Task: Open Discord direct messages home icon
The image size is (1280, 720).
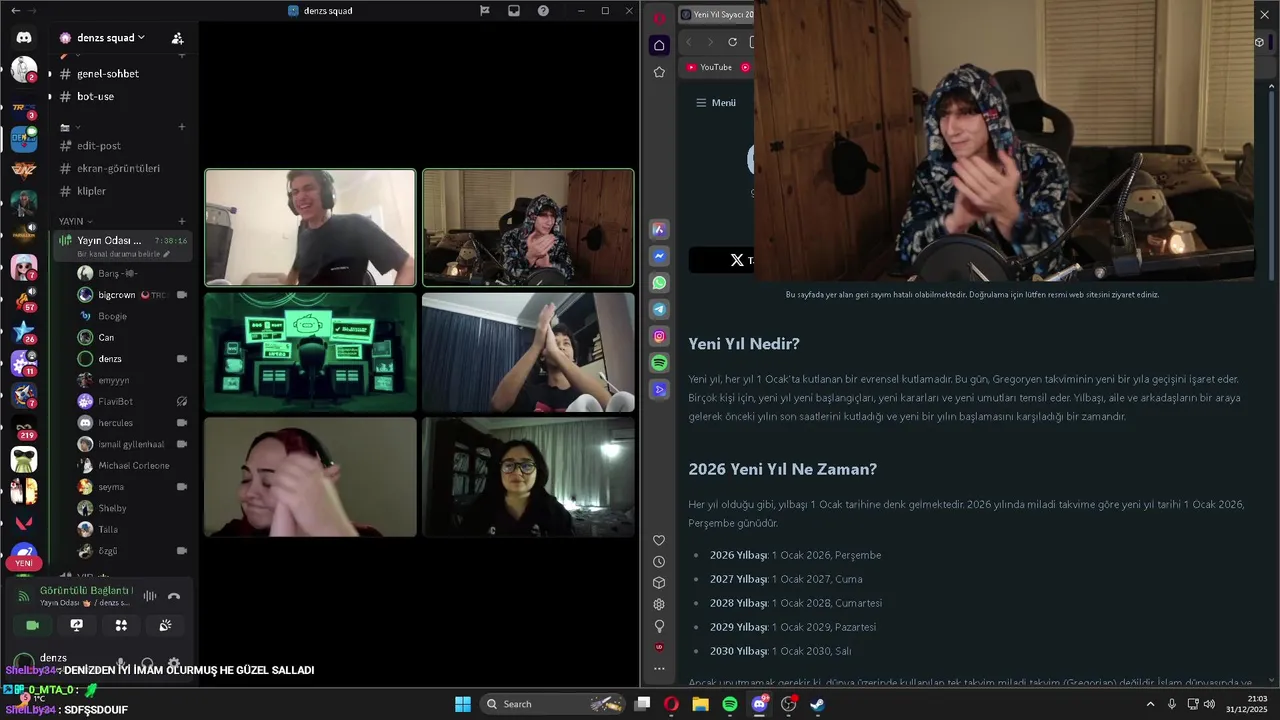Action: pos(24,37)
